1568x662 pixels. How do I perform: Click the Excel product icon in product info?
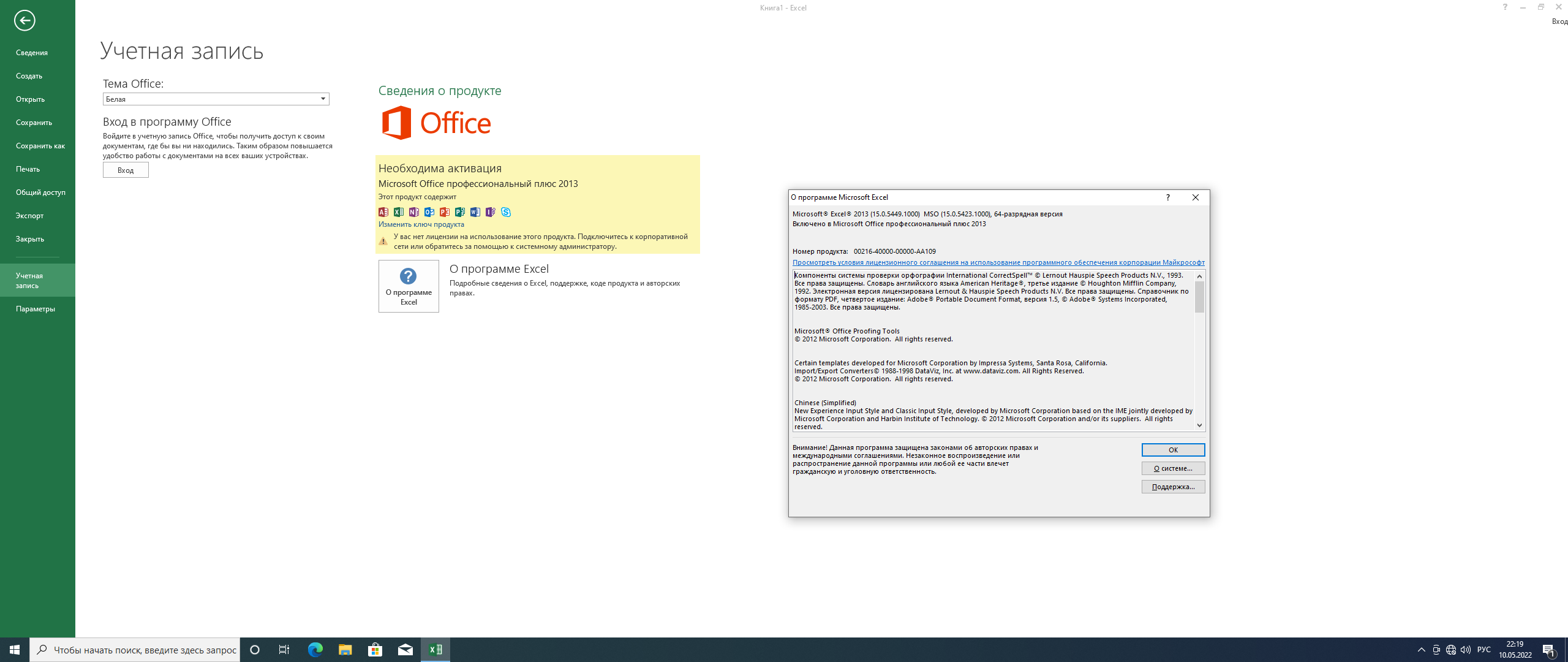tap(399, 212)
